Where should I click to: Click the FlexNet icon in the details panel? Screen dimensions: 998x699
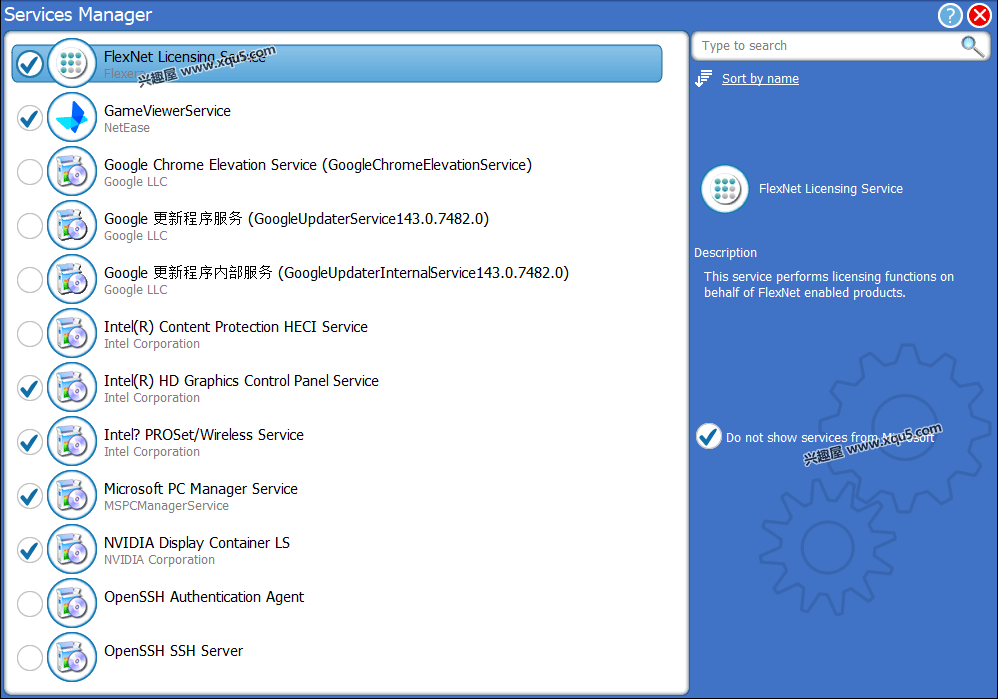(724, 188)
